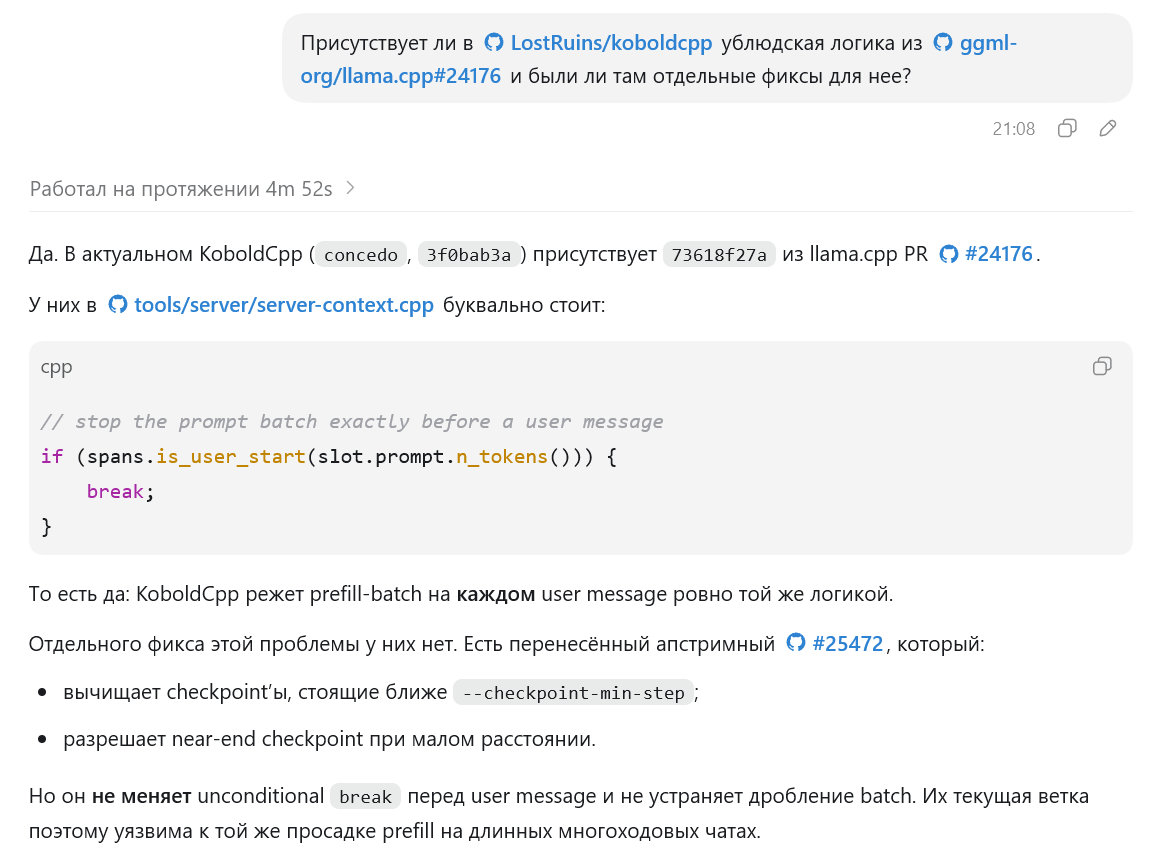The width and height of the screenshot is (1149, 859).
Task: Open the upstream #25472 PR link
Action: pos(848,644)
